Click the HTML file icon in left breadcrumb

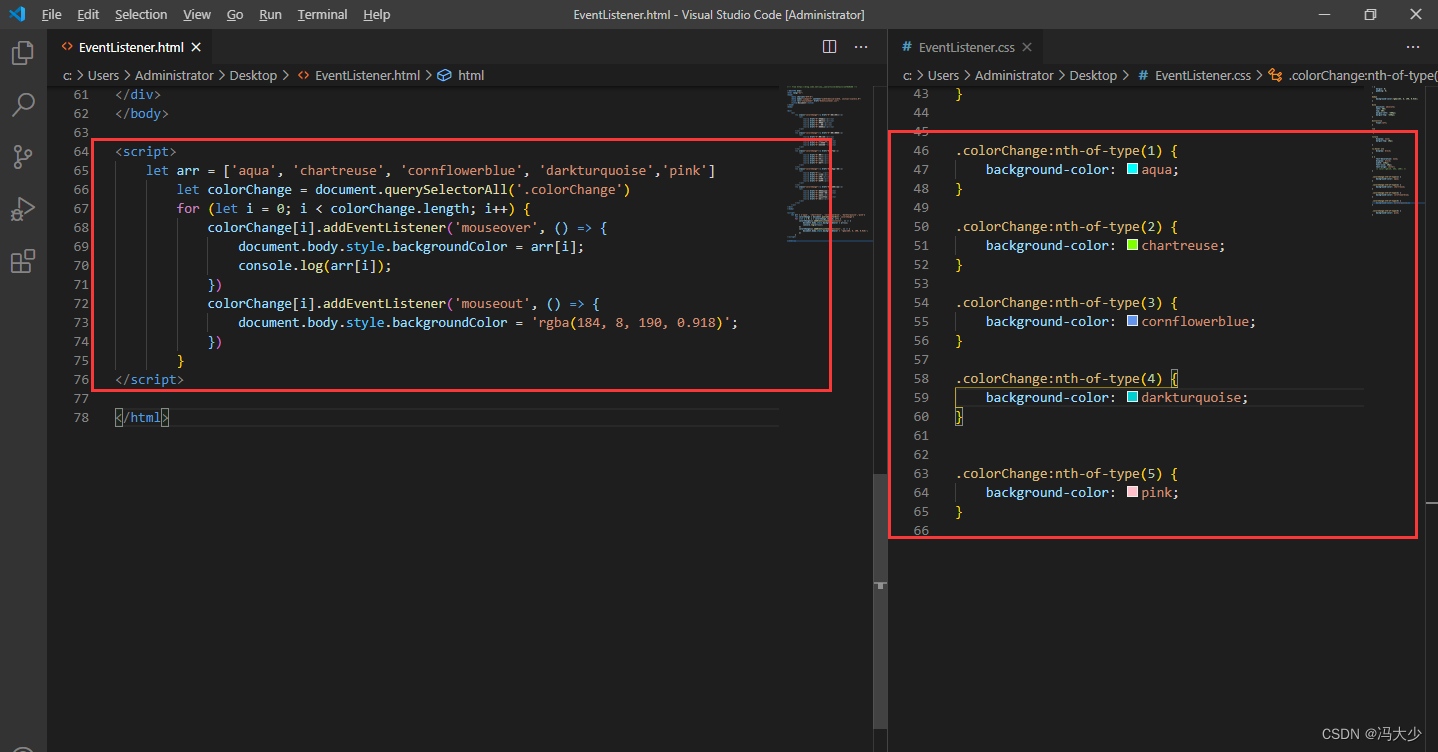pos(303,75)
